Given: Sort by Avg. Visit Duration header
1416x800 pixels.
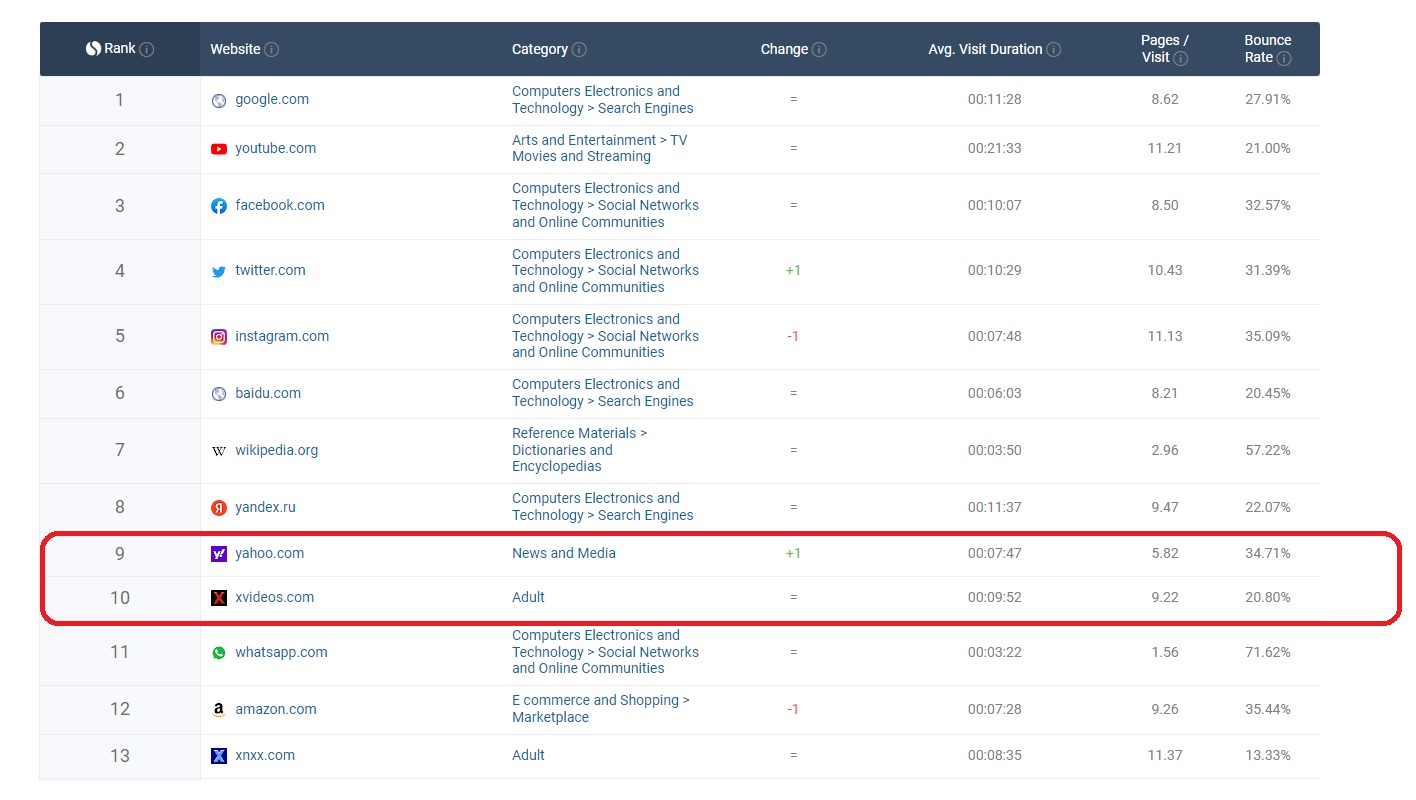Looking at the screenshot, I should [x=985, y=50].
